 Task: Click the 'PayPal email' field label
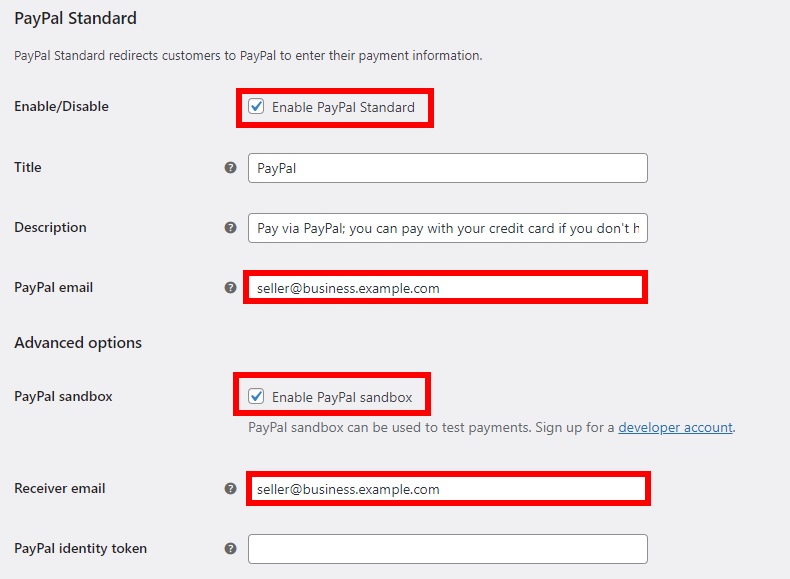pos(53,287)
